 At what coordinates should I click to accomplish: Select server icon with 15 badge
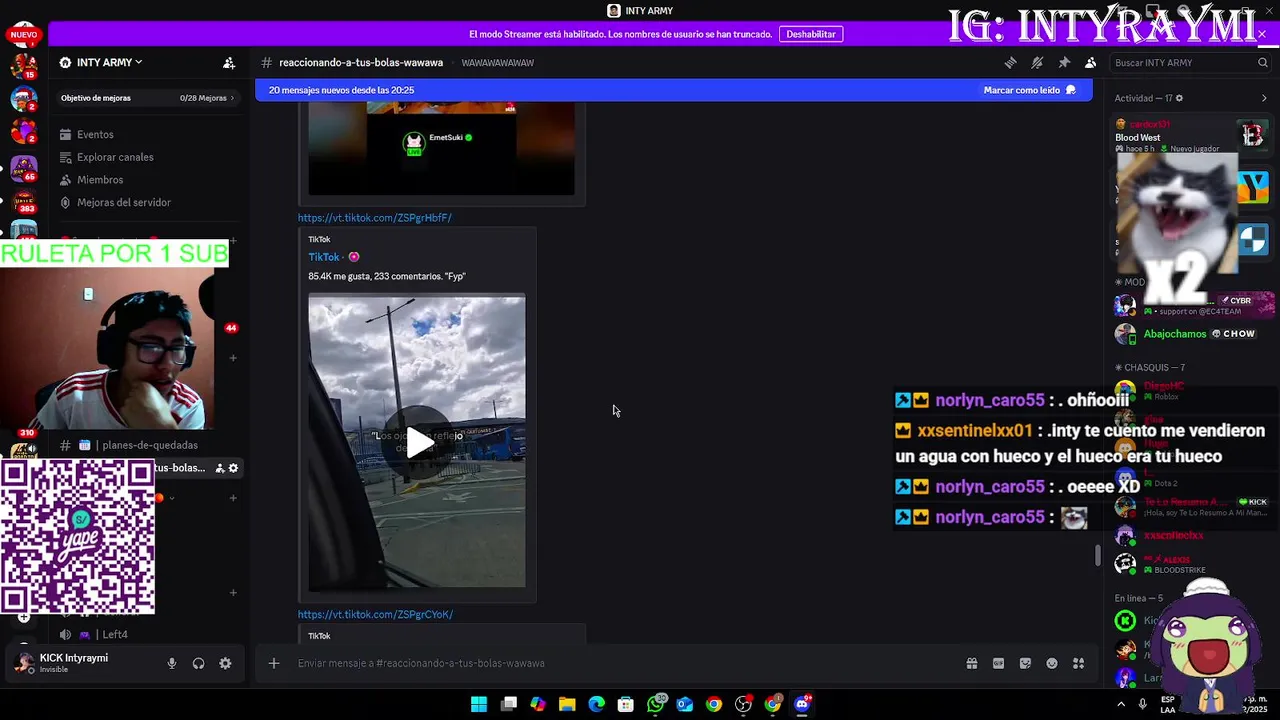coord(24,66)
